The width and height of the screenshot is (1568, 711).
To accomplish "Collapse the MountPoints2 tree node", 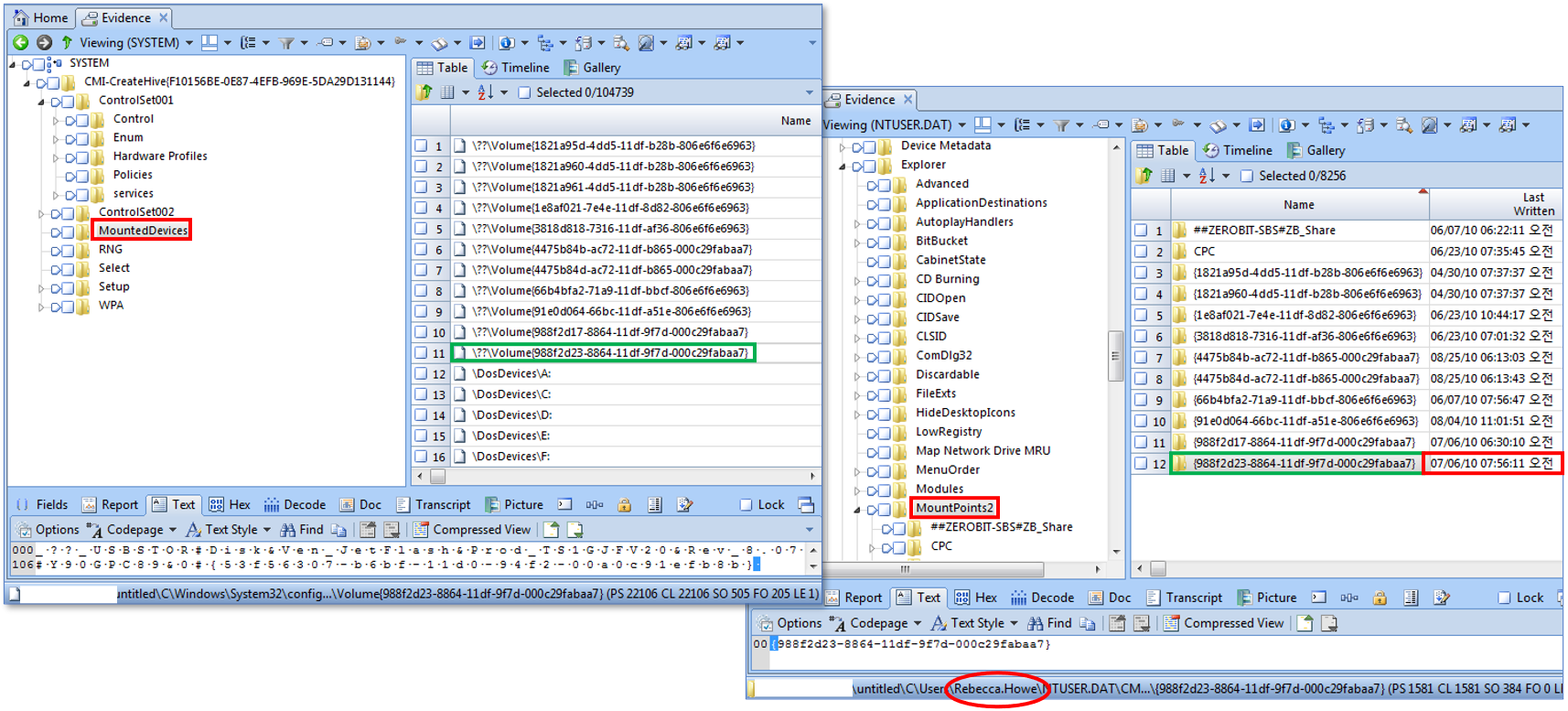I will (x=857, y=510).
